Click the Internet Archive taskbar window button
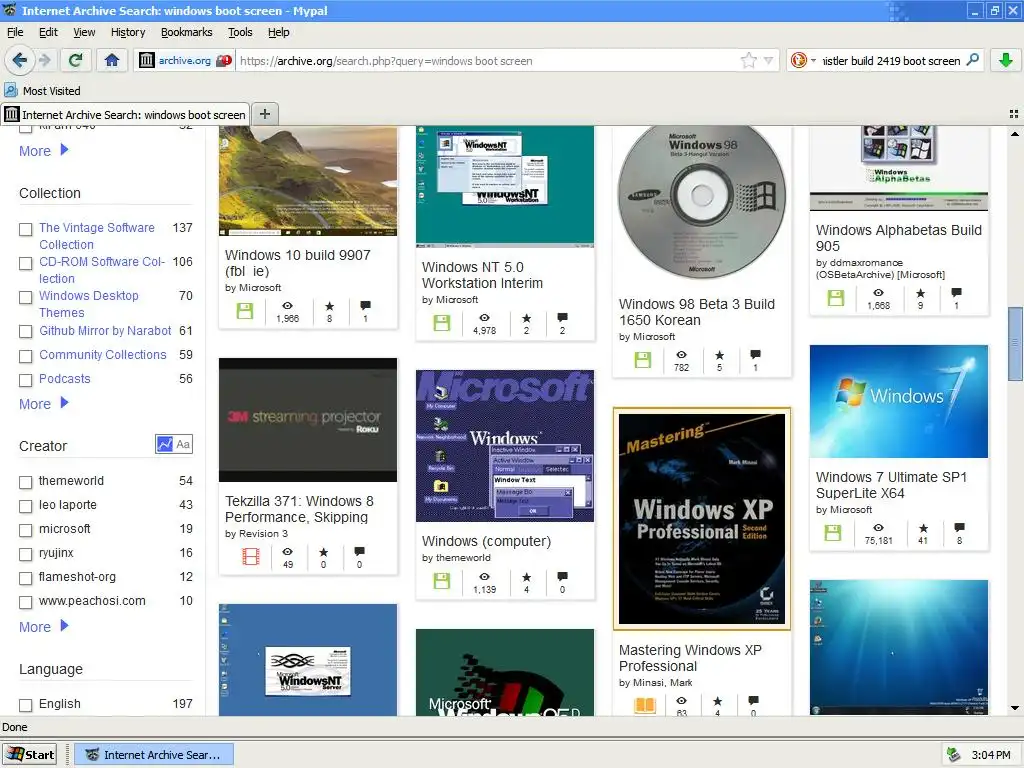1024x768 pixels. [x=153, y=755]
